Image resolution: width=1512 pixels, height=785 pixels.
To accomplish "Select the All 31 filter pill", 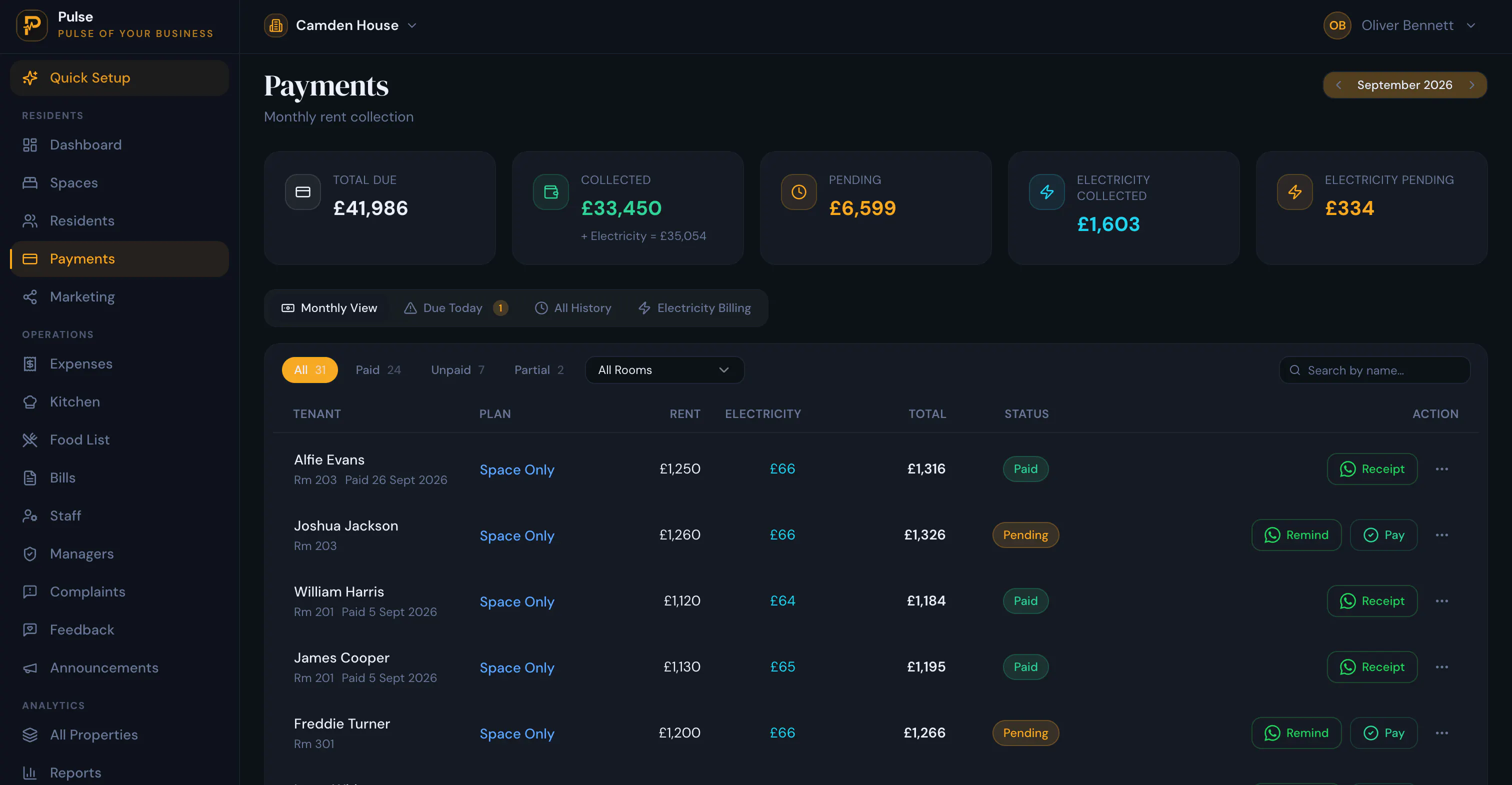I will (x=310, y=370).
